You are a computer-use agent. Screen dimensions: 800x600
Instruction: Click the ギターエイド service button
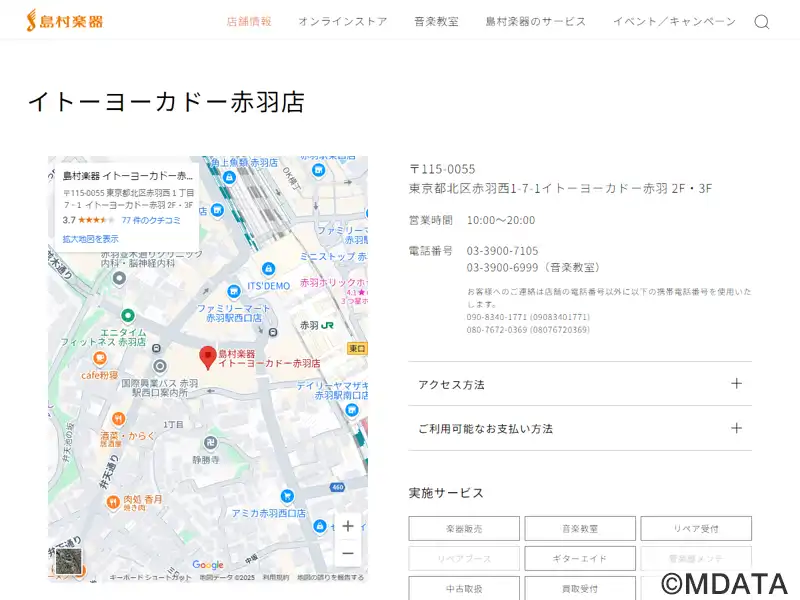[x=580, y=559]
